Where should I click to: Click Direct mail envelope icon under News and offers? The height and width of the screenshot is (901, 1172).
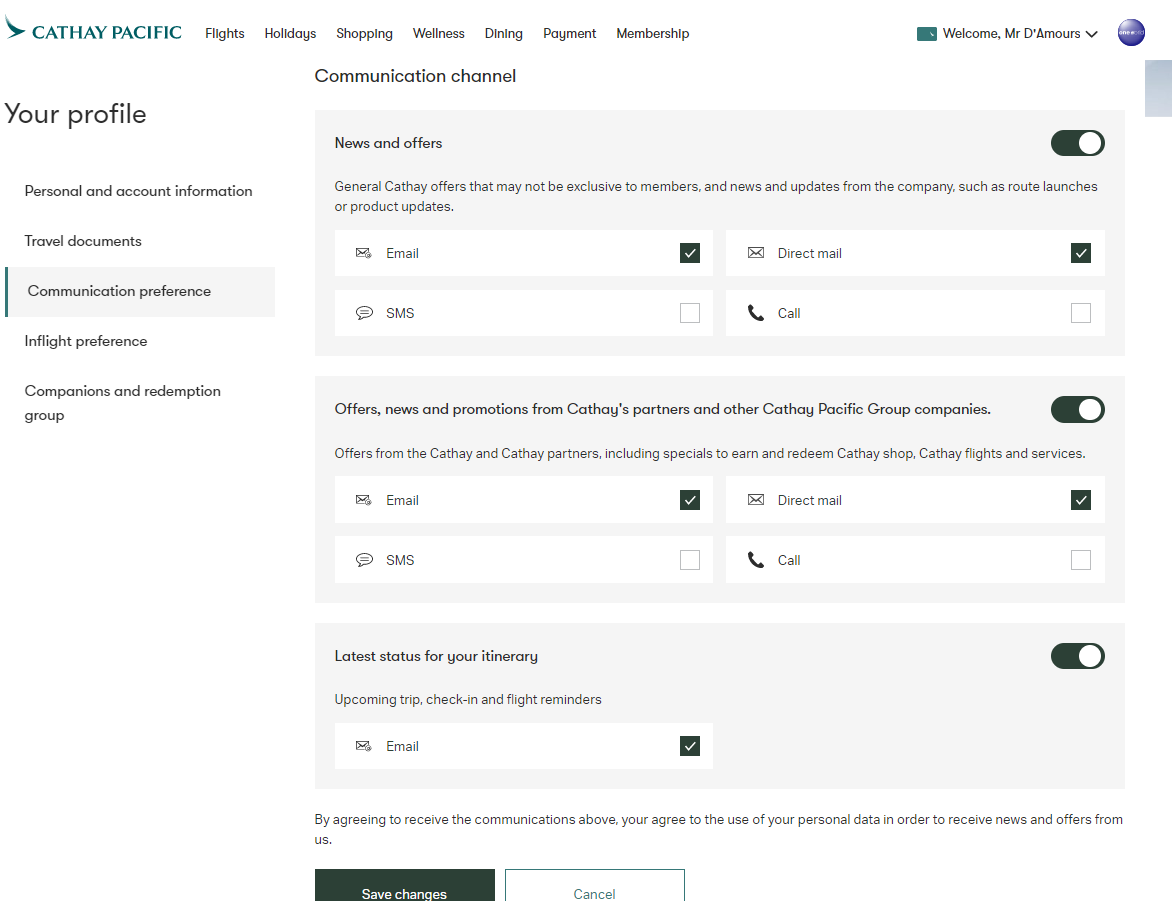point(756,253)
